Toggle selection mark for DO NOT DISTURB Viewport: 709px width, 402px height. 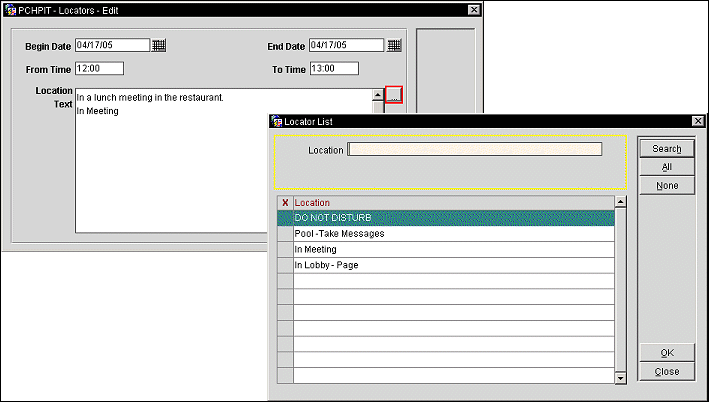[x=285, y=218]
